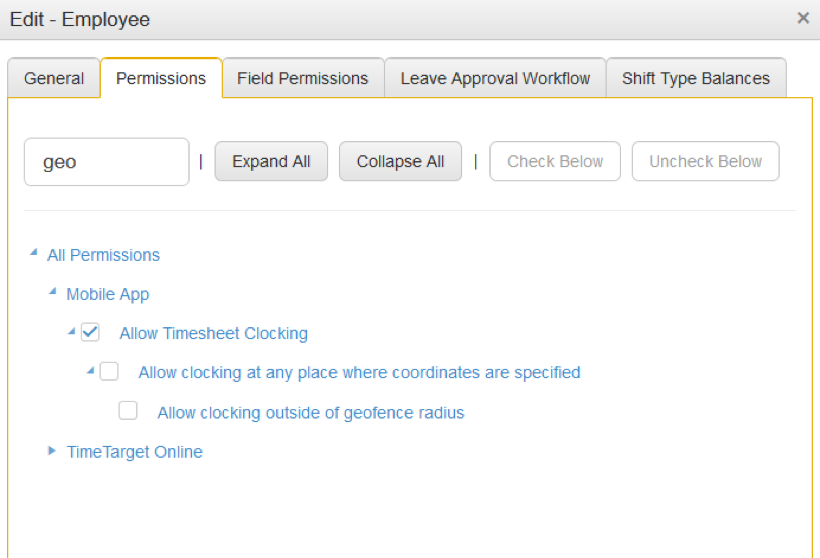The width and height of the screenshot is (820, 558).
Task: Click the Check Below button
Action: coord(555,161)
